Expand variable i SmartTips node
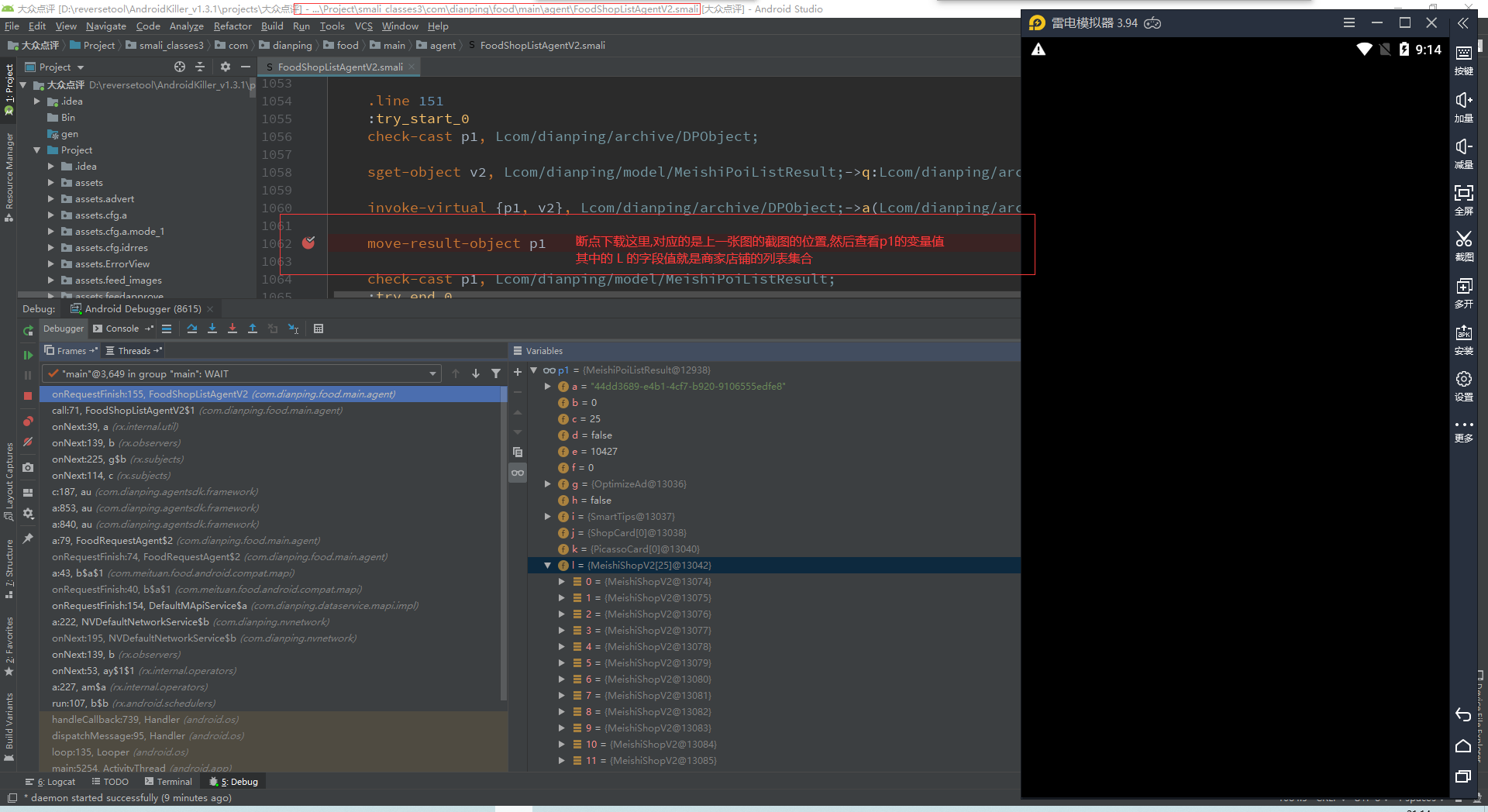The width and height of the screenshot is (1488, 812). [548, 517]
